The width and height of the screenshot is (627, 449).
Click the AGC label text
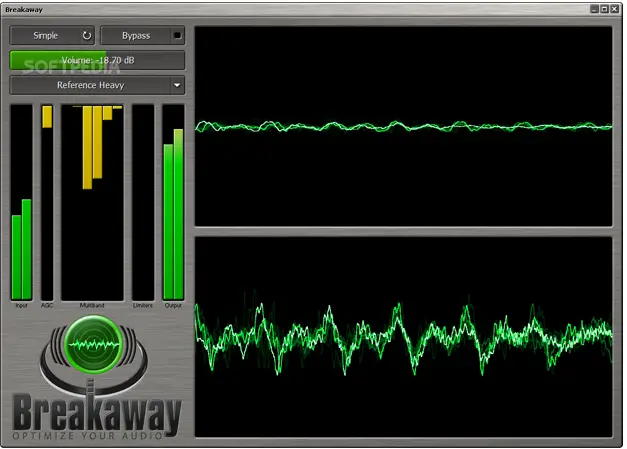click(47, 305)
